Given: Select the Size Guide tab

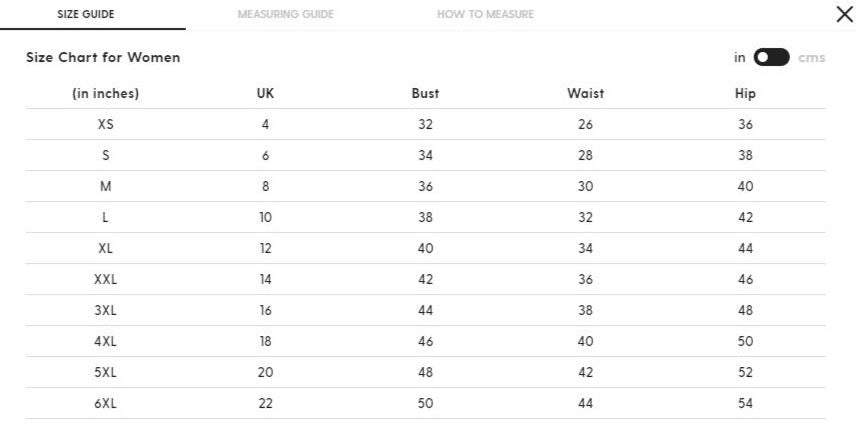Looking at the screenshot, I should pos(86,14).
